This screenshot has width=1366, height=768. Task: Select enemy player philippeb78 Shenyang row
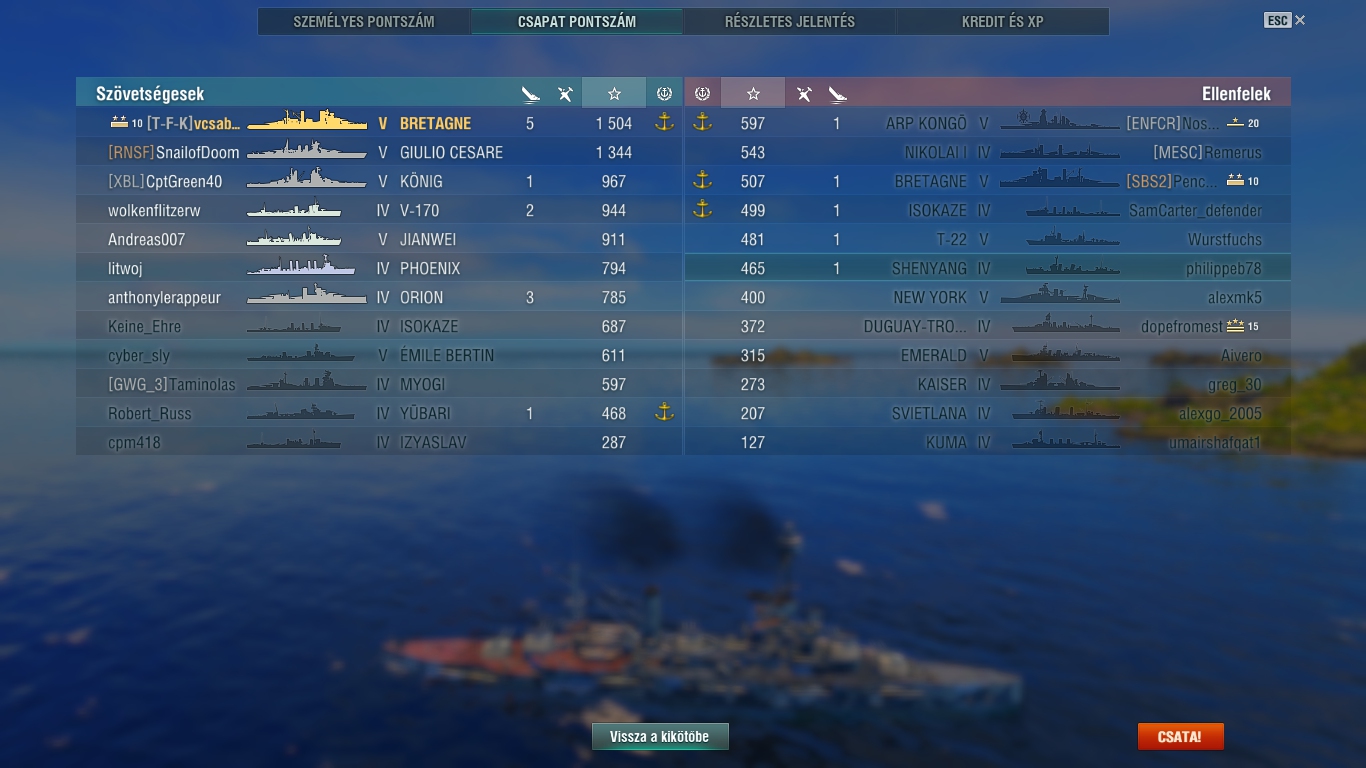[x=988, y=268]
